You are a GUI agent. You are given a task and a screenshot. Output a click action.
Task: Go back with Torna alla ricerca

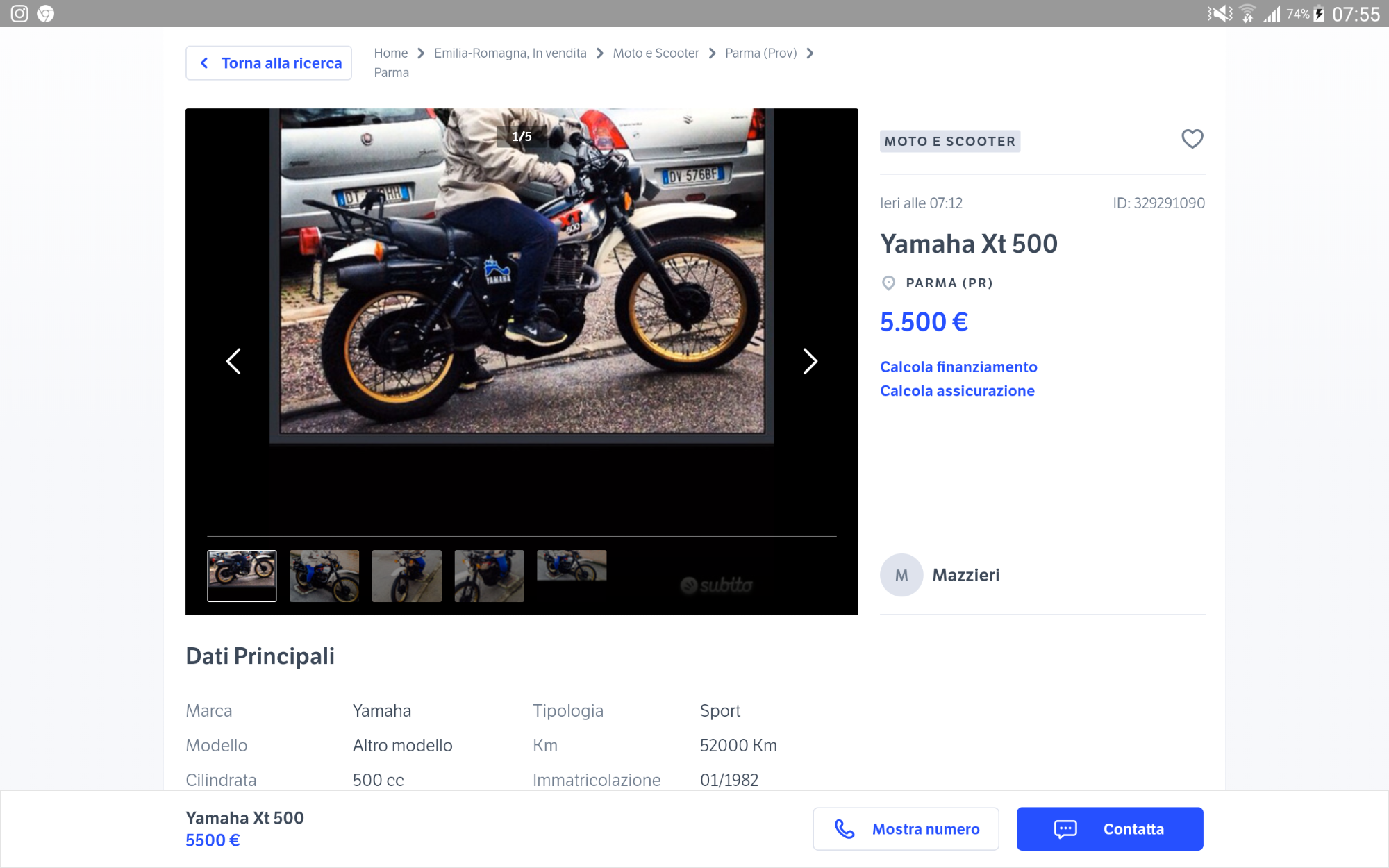269,63
